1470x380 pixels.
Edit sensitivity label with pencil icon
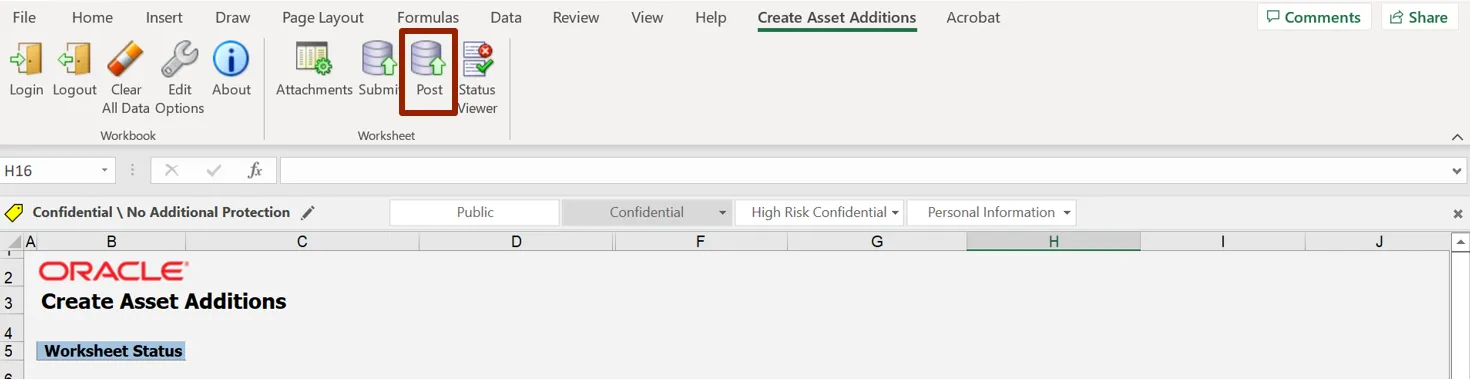click(308, 213)
